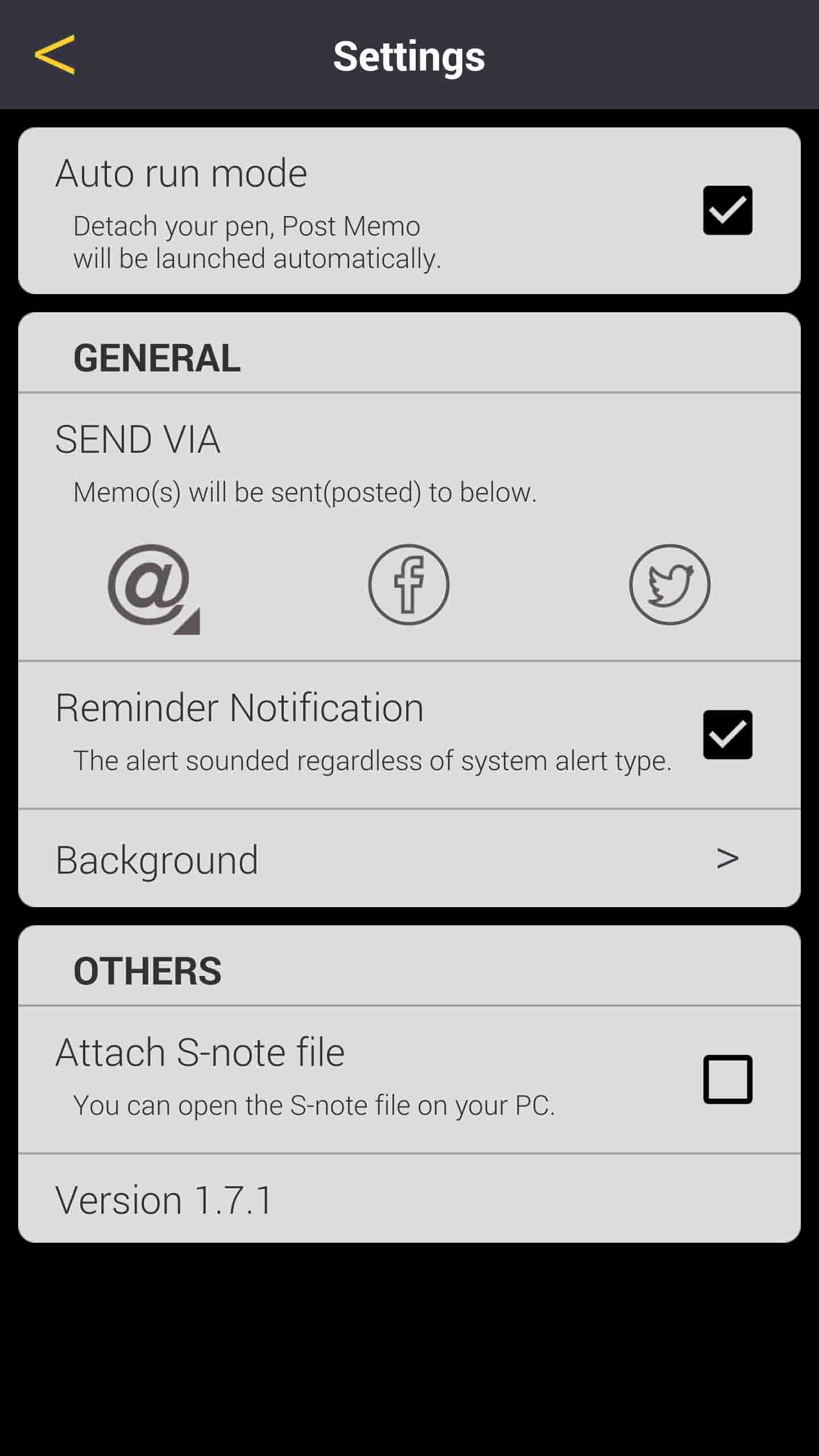Select the email @ send option

coord(149,585)
